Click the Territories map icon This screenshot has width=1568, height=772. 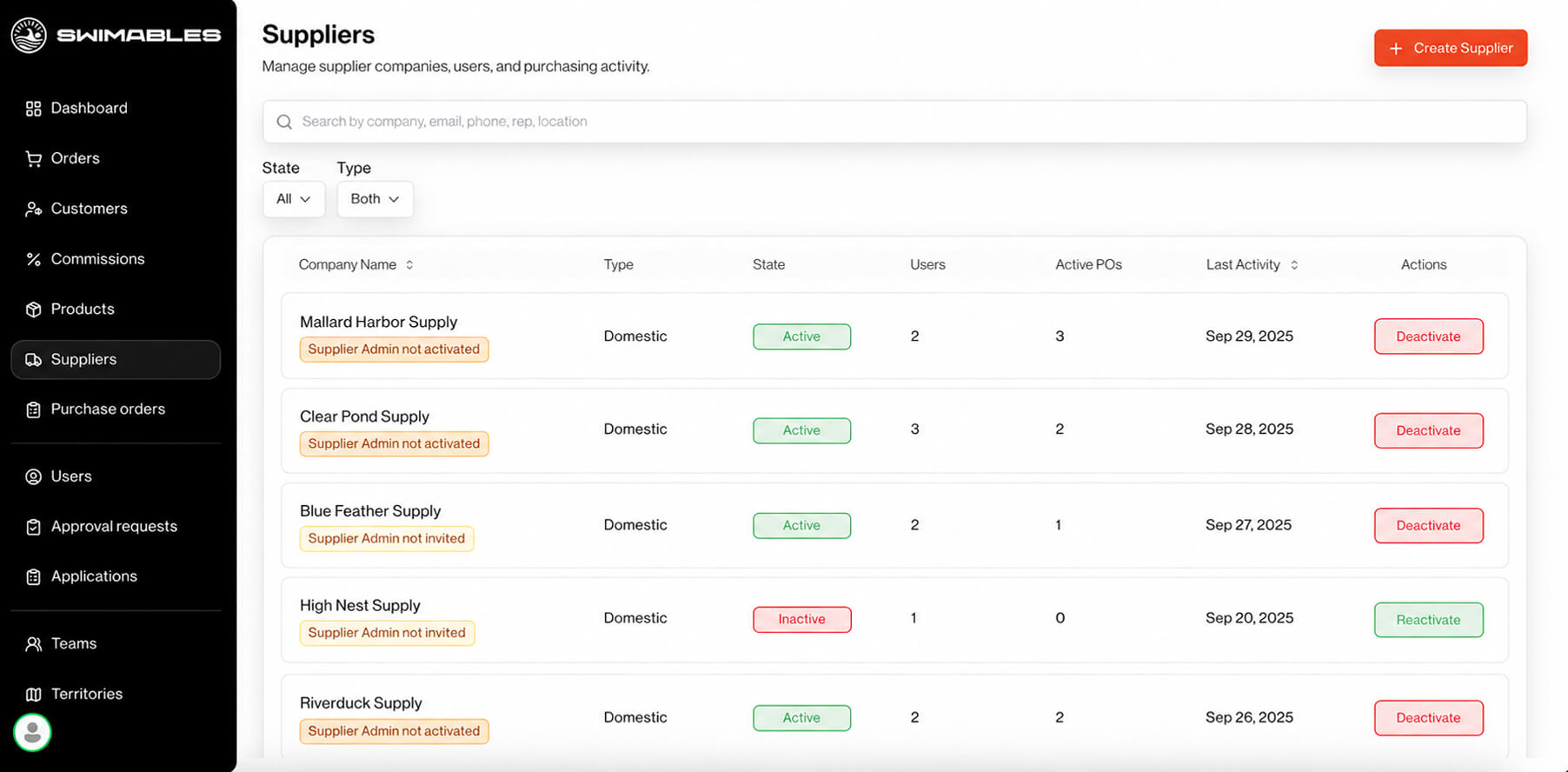(x=33, y=695)
